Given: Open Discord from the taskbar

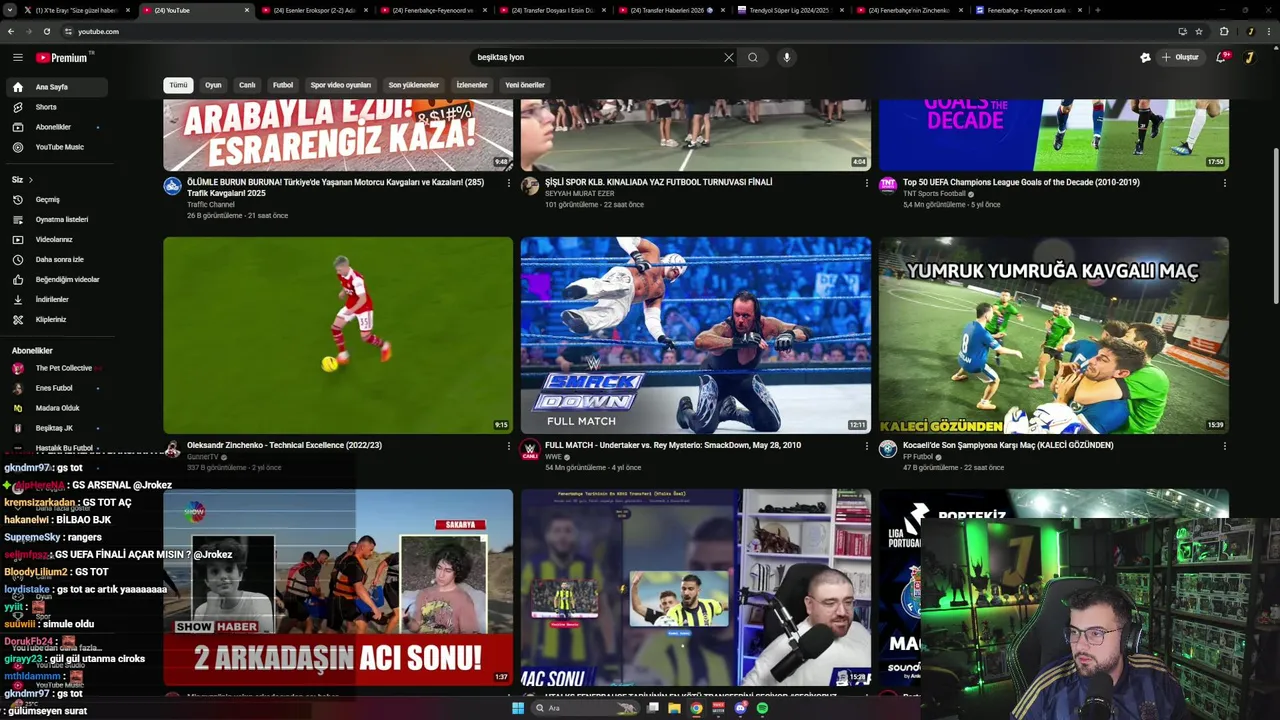Looking at the screenshot, I should [x=740, y=708].
